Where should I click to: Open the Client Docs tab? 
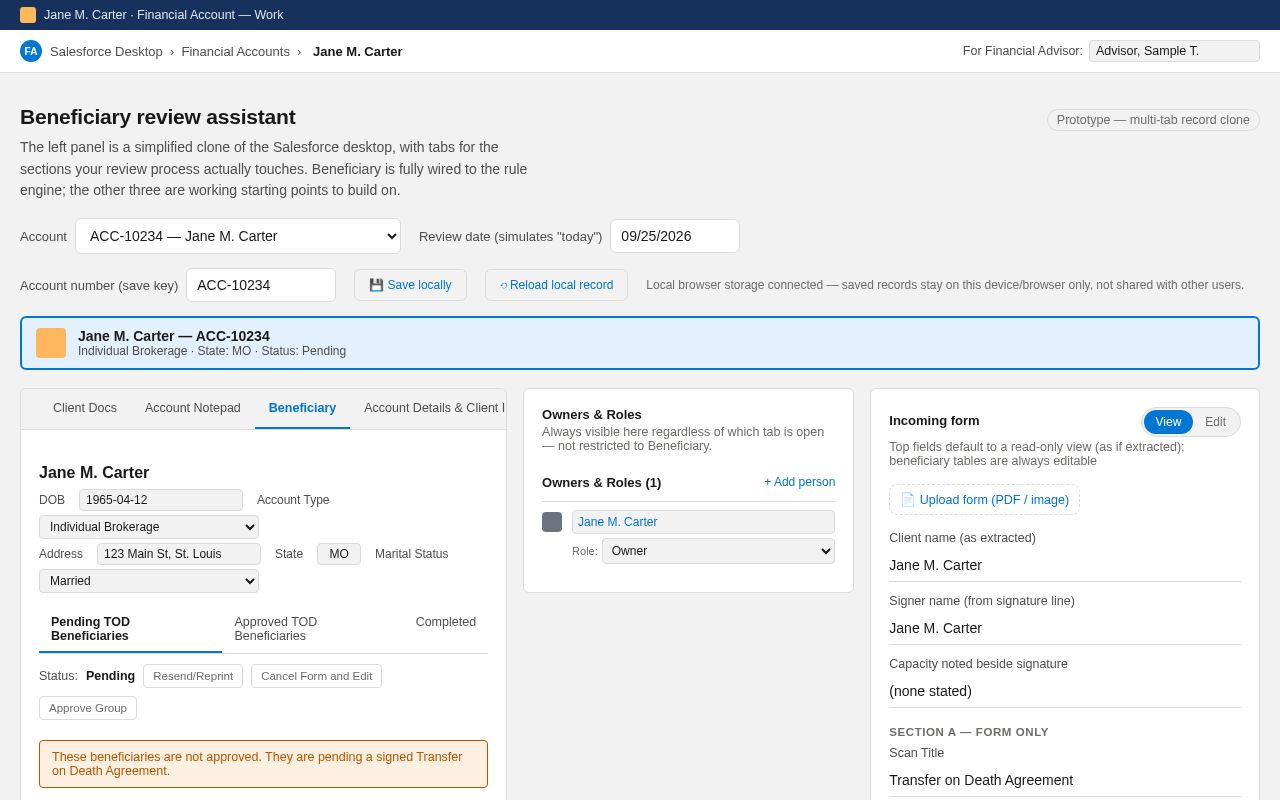pos(85,408)
